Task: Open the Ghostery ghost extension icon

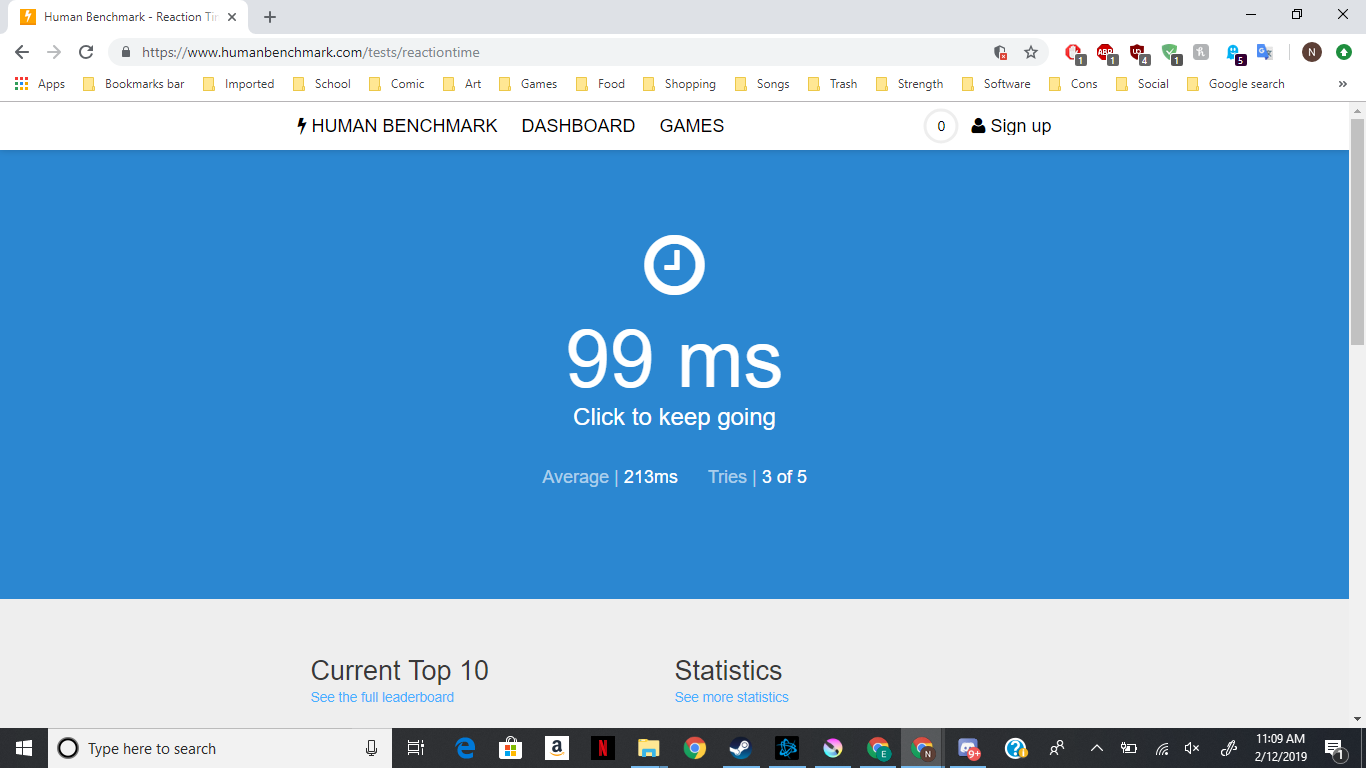Action: [1235, 53]
